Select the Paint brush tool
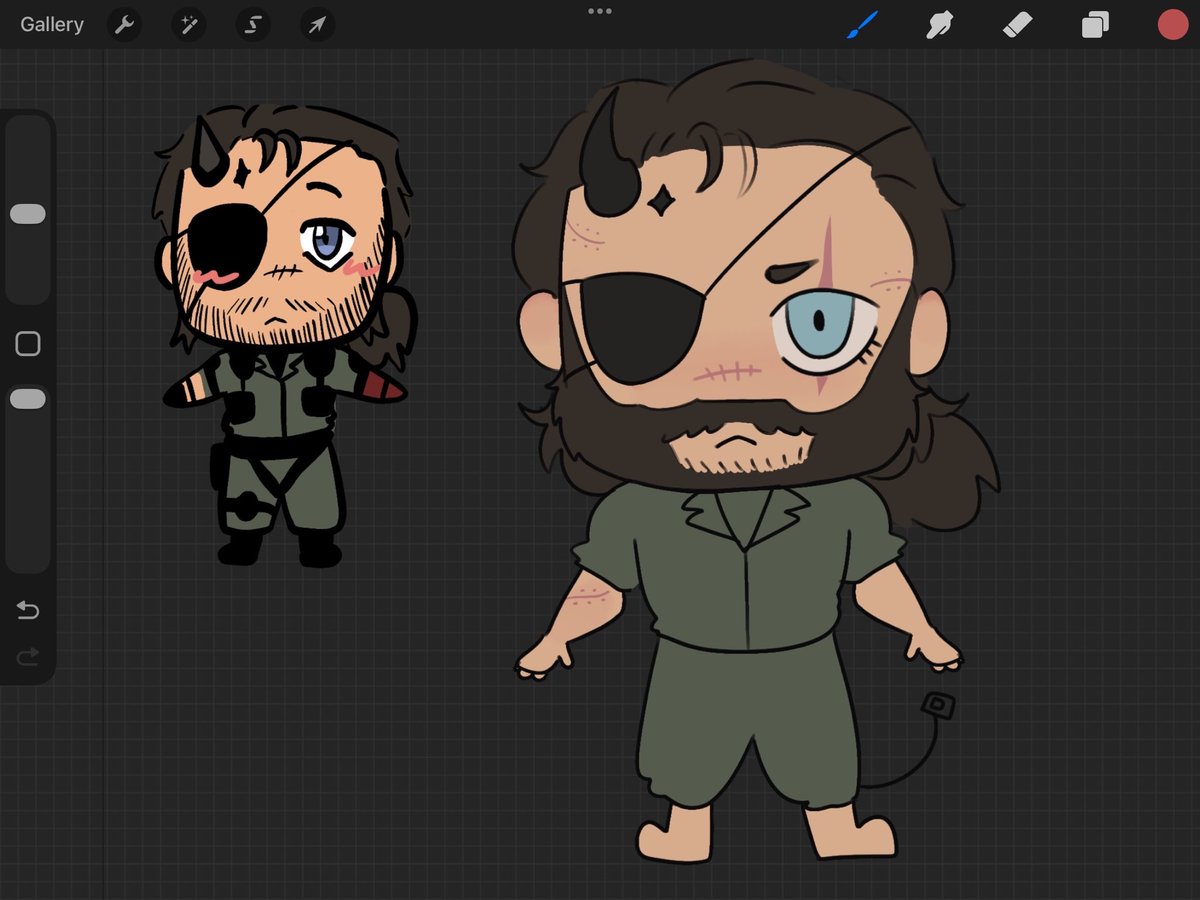 tap(862, 25)
